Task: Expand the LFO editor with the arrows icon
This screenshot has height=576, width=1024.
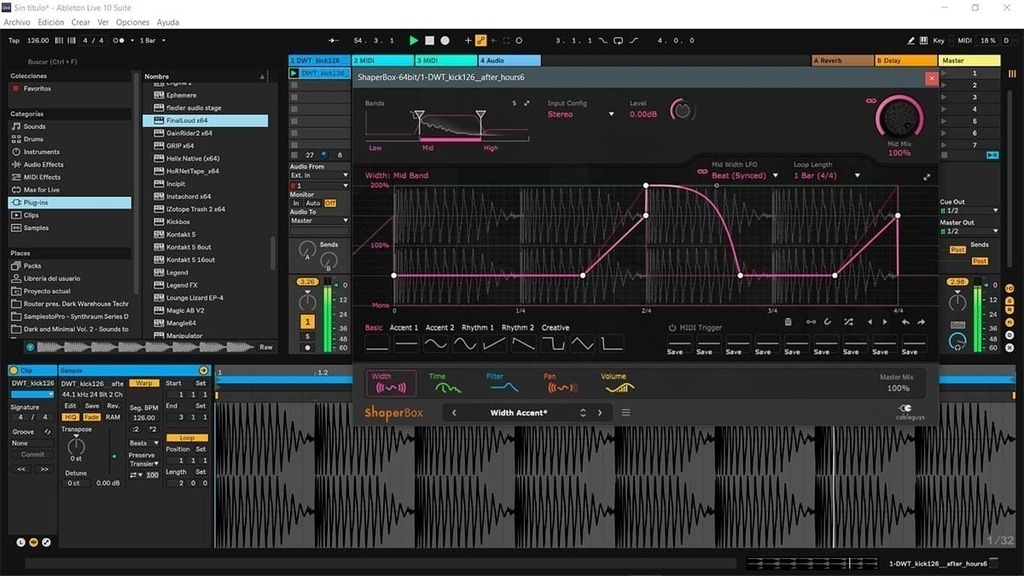Action: tap(926, 177)
